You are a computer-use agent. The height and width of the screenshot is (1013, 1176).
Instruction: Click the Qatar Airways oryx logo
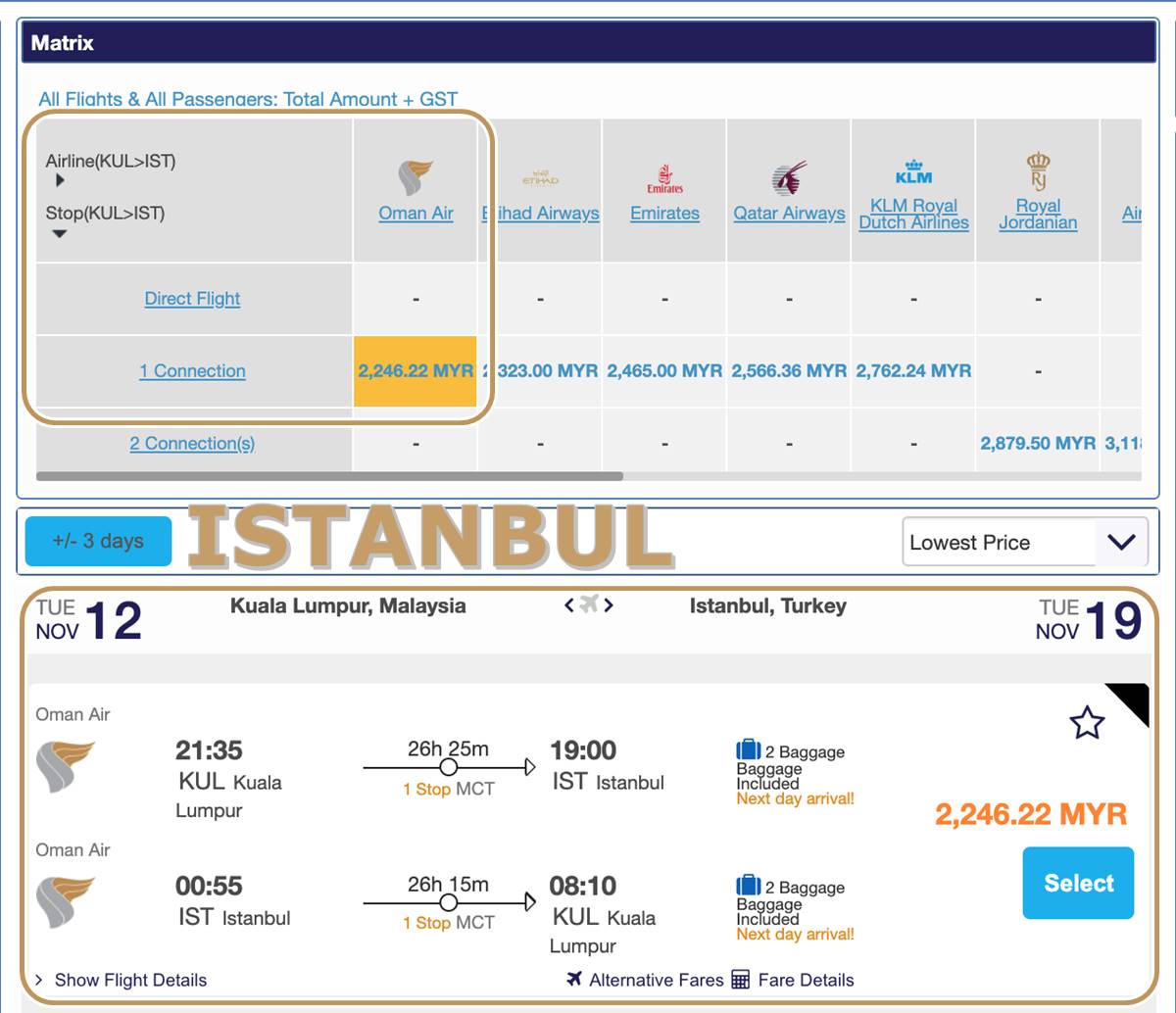click(x=789, y=178)
